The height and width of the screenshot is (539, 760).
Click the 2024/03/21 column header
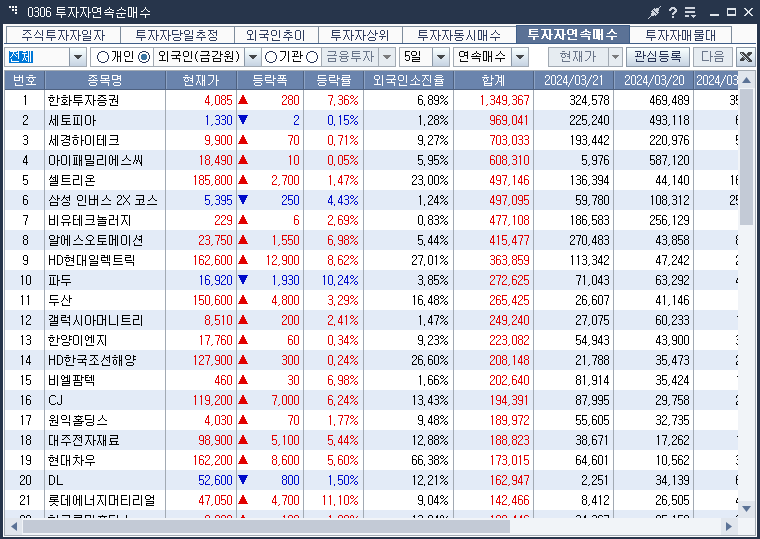pos(573,80)
